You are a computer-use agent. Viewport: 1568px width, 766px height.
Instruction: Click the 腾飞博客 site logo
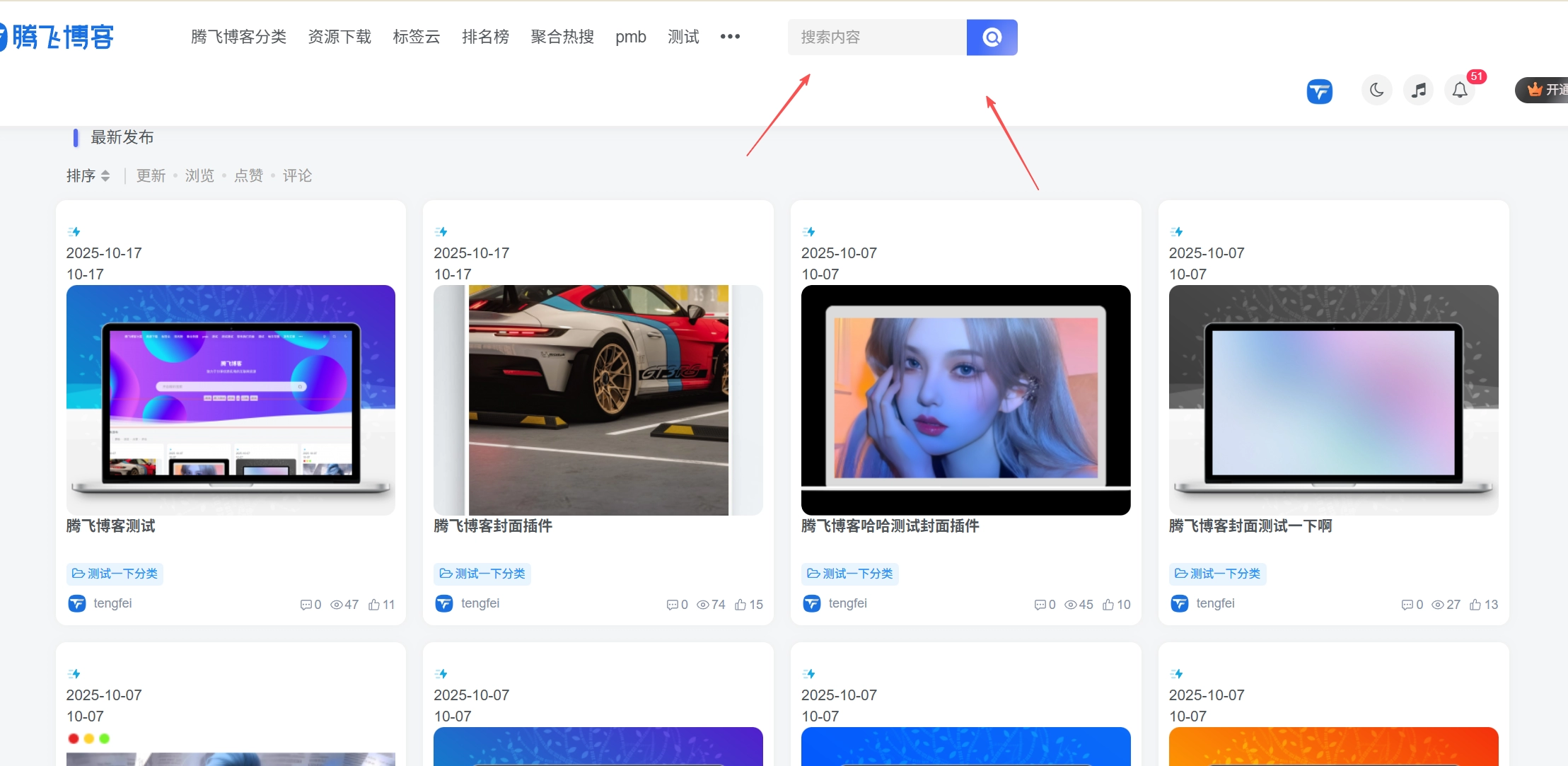tap(60, 36)
